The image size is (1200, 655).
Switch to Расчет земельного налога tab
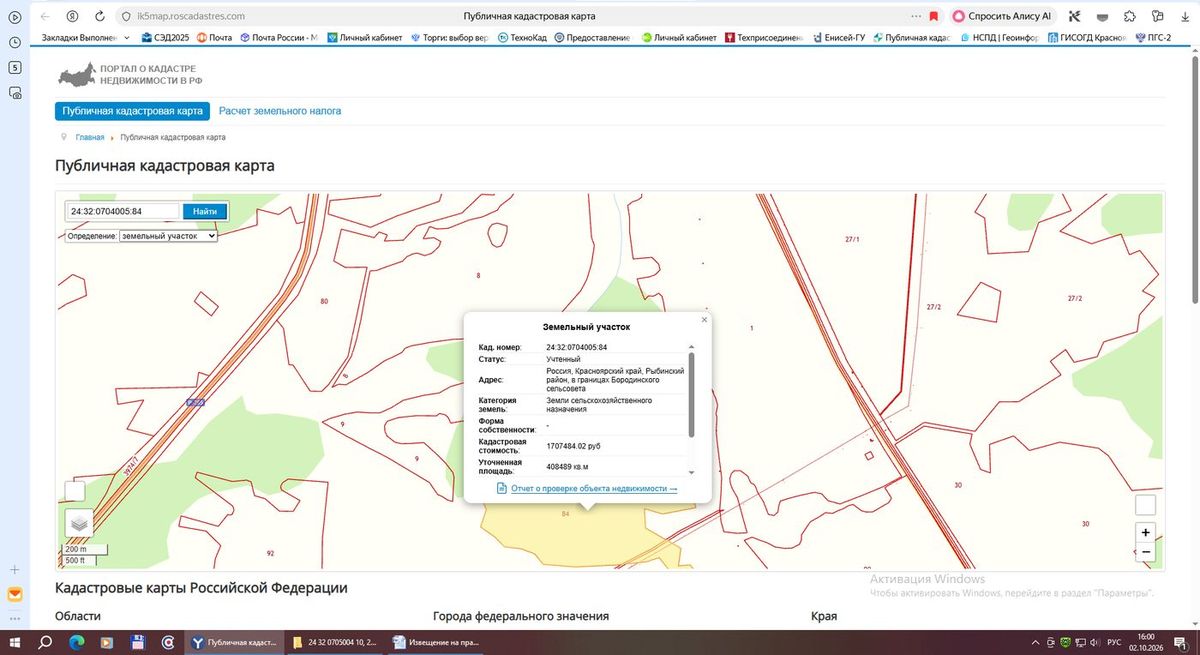280,111
